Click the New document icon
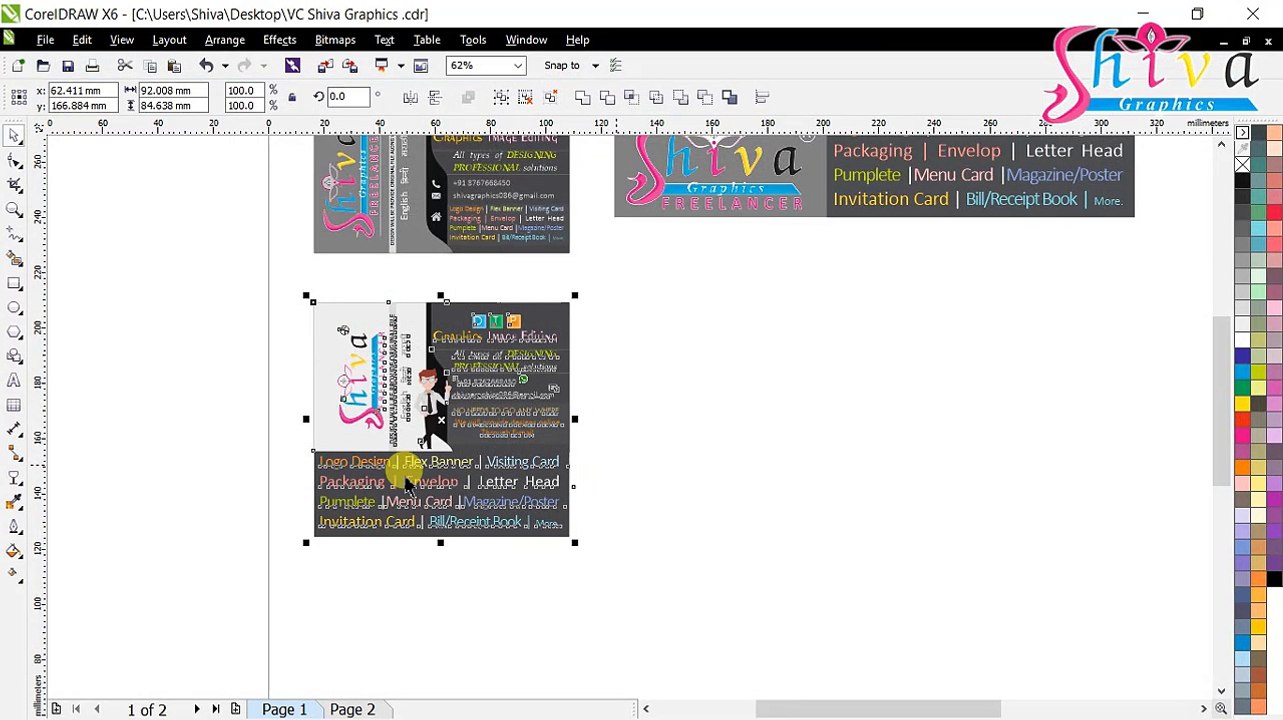Image resolution: width=1283 pixels, height=720 pixels. tap(18, 66)
